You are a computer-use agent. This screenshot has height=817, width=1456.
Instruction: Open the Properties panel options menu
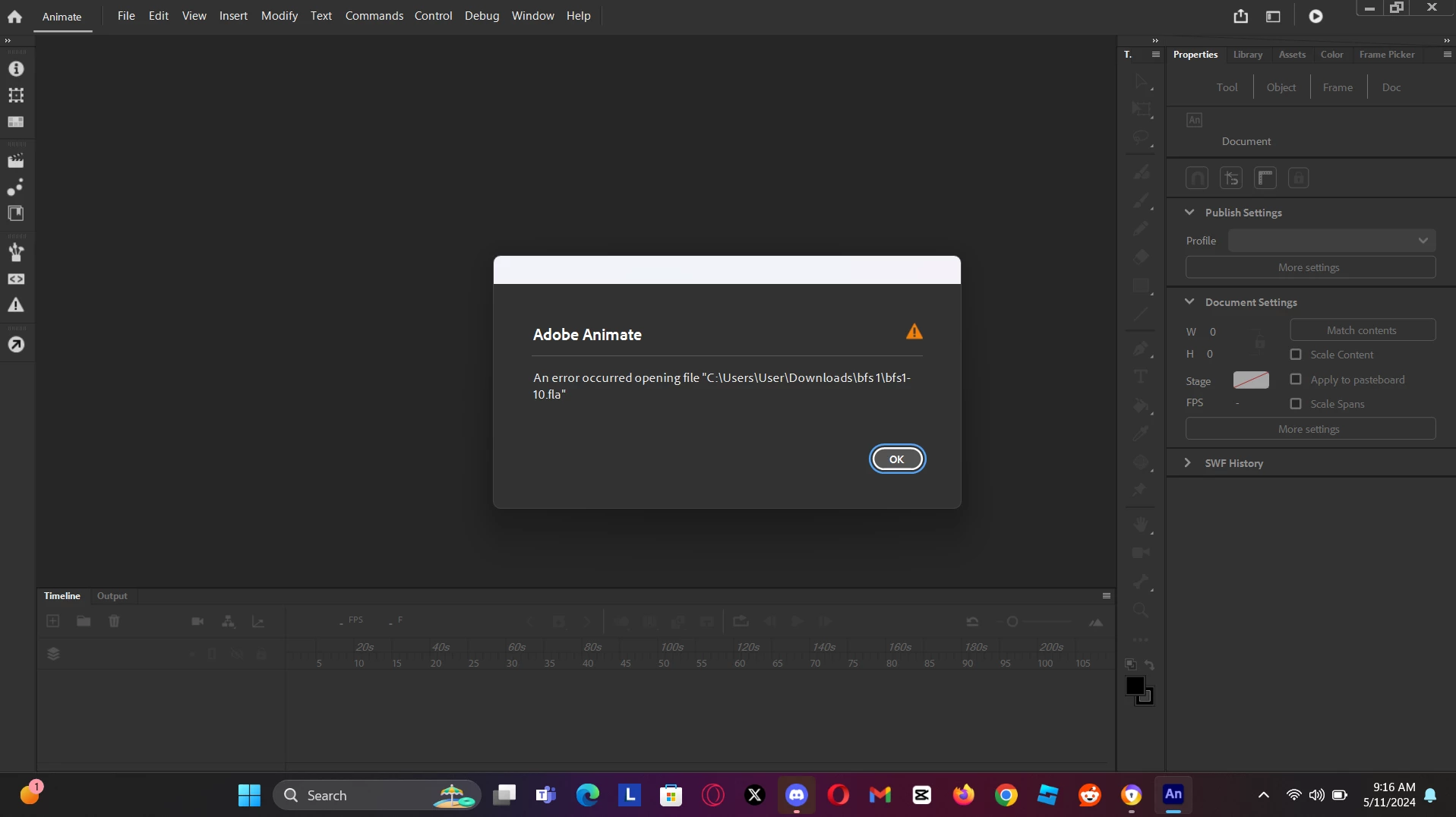click(x=1447, y=55)
